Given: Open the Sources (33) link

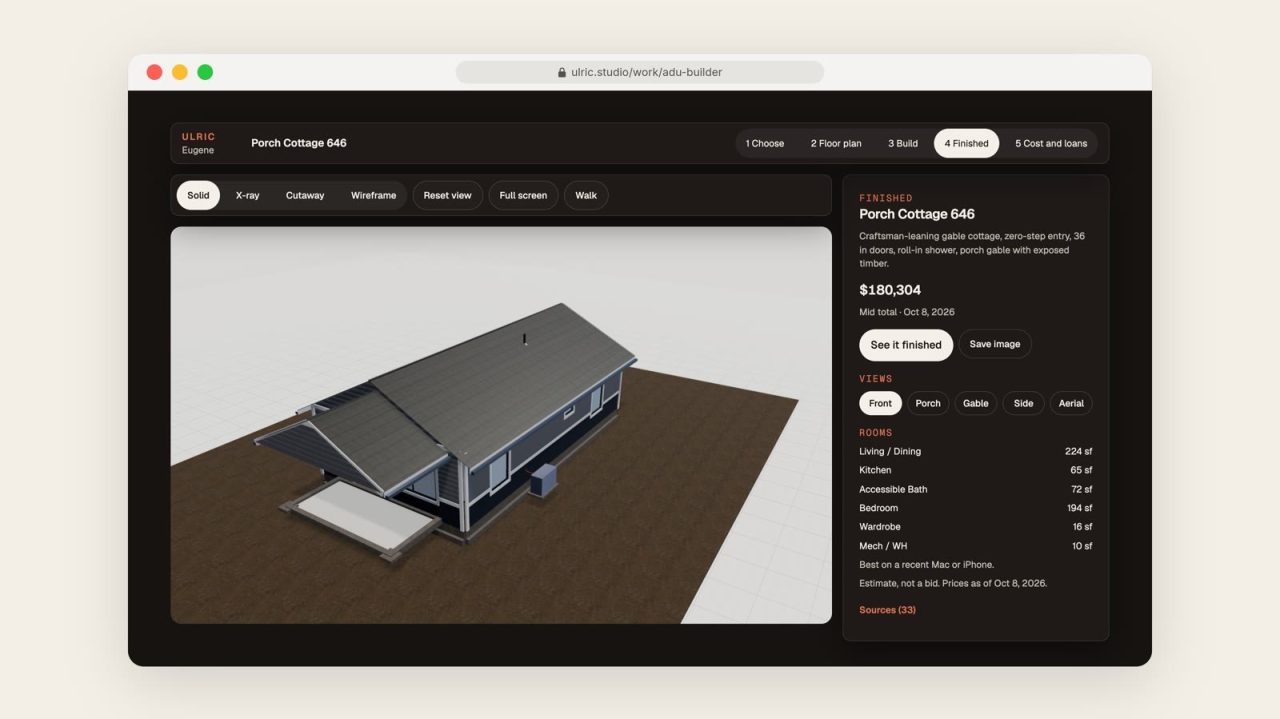Looking at the screenshot, I should [887, 610].
